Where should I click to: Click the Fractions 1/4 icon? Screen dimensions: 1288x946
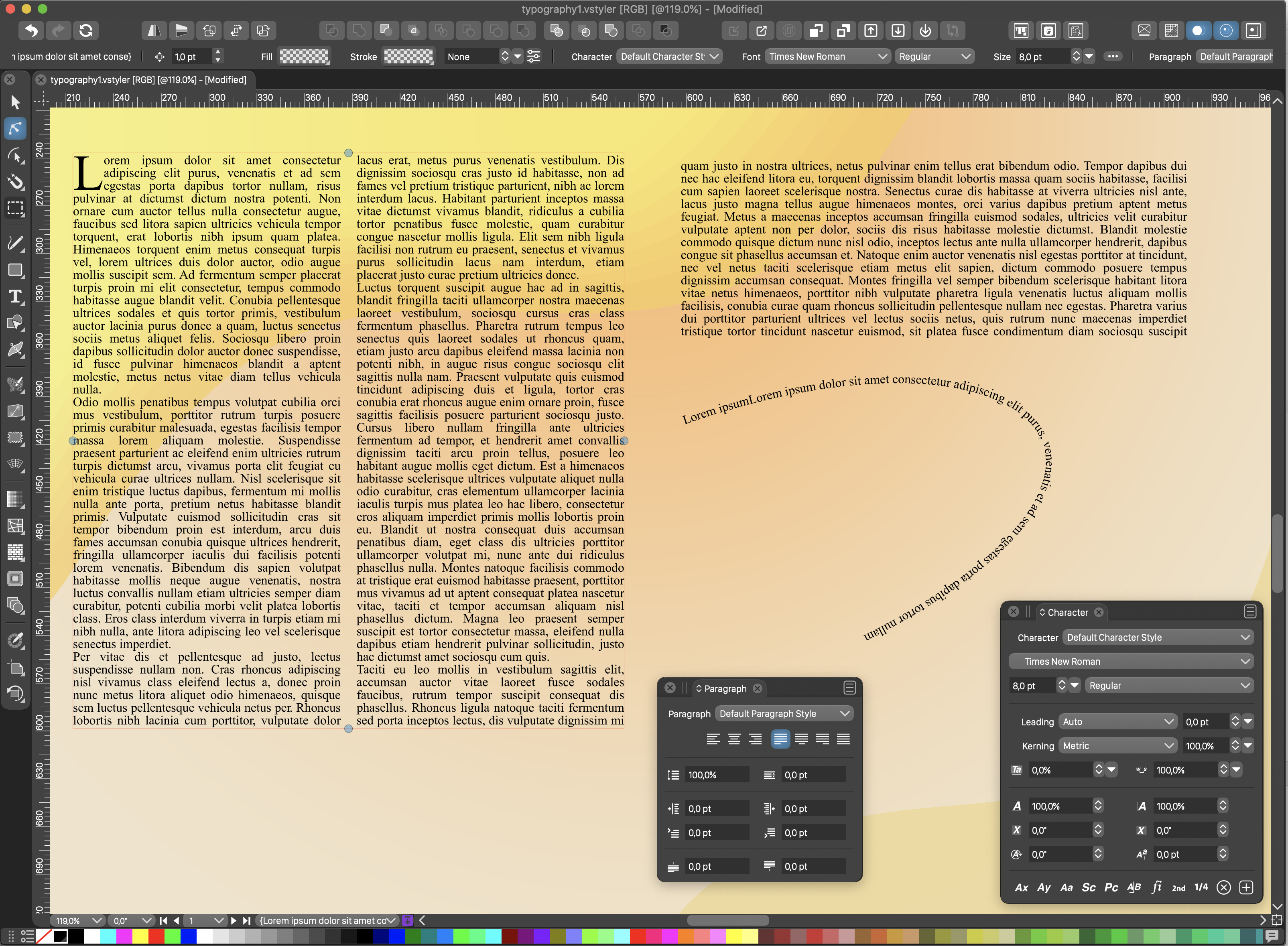1201,887
